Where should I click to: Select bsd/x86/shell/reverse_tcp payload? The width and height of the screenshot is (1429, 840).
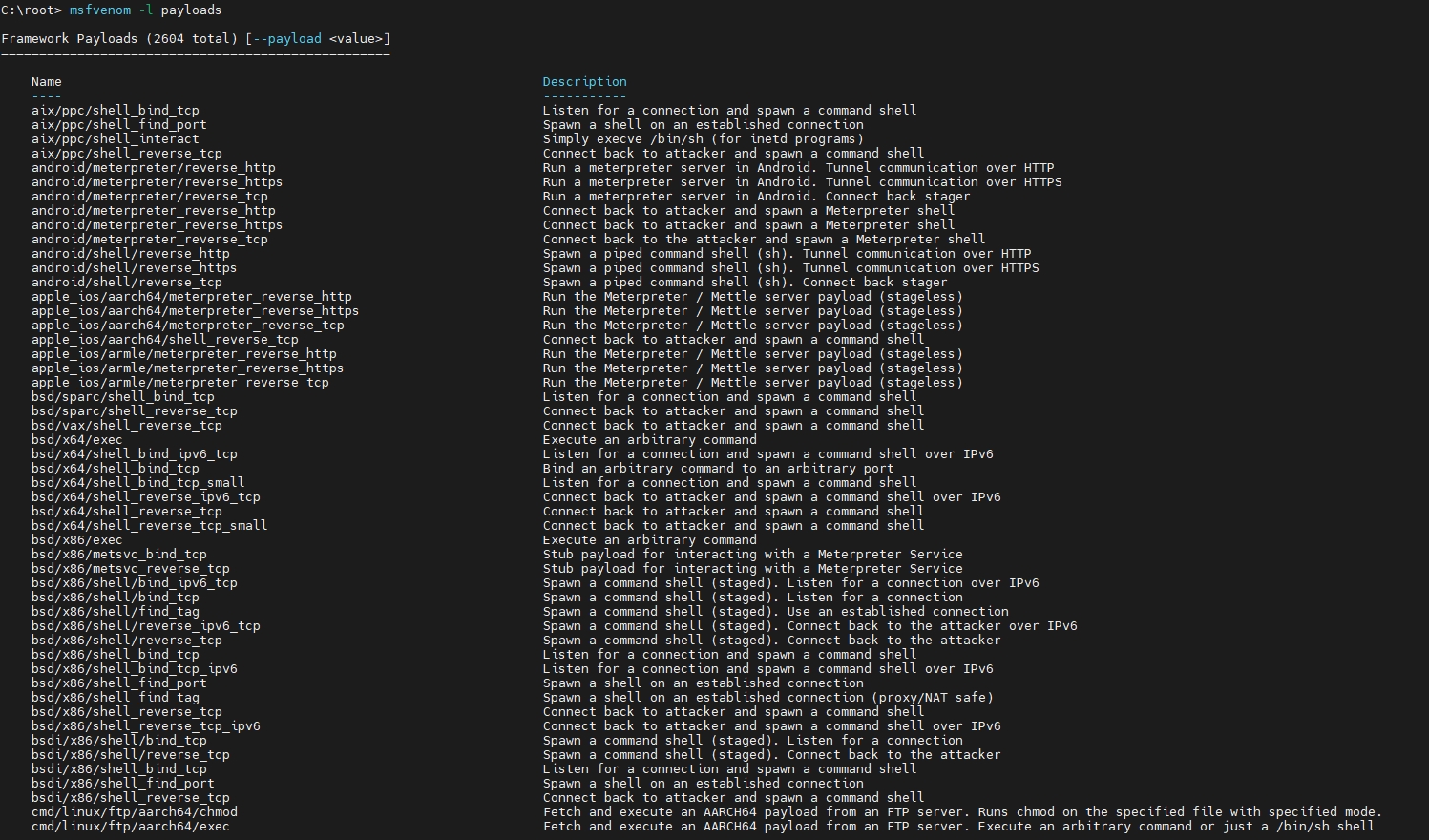tap(127, 640)
